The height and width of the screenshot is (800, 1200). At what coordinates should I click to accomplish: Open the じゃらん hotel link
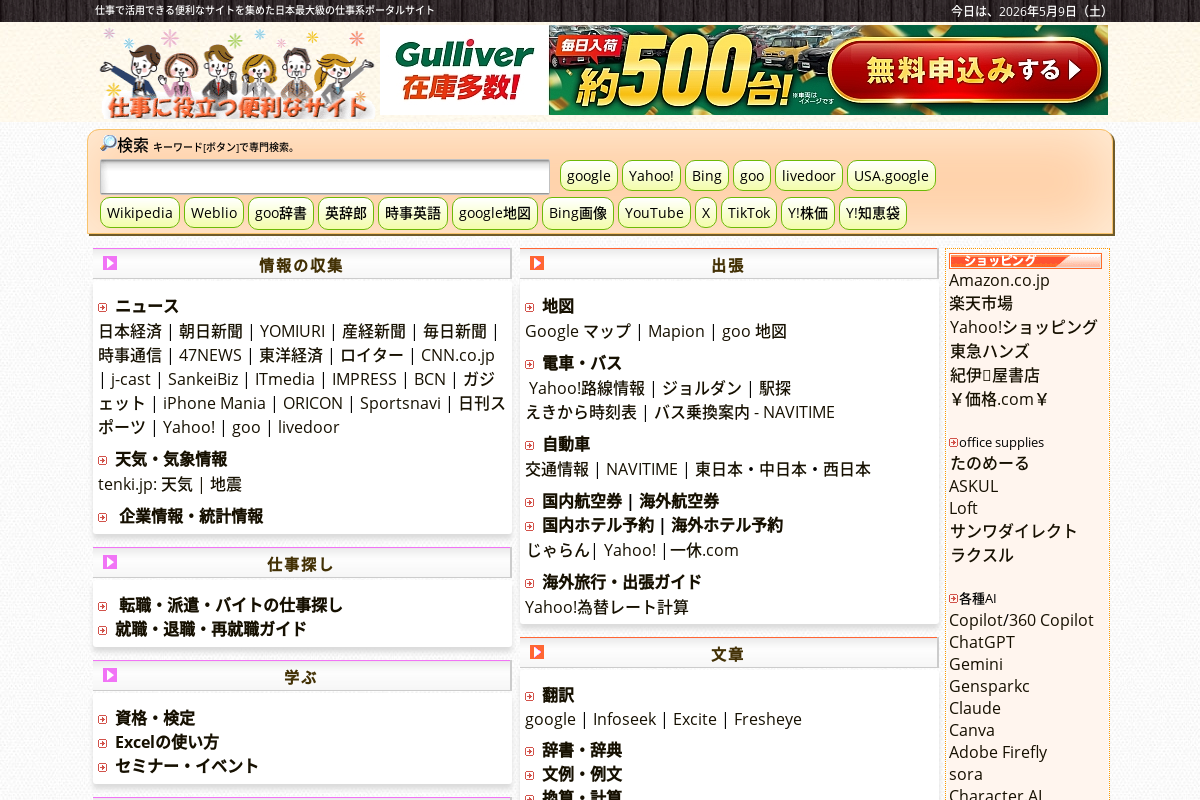tap(559, 550)
